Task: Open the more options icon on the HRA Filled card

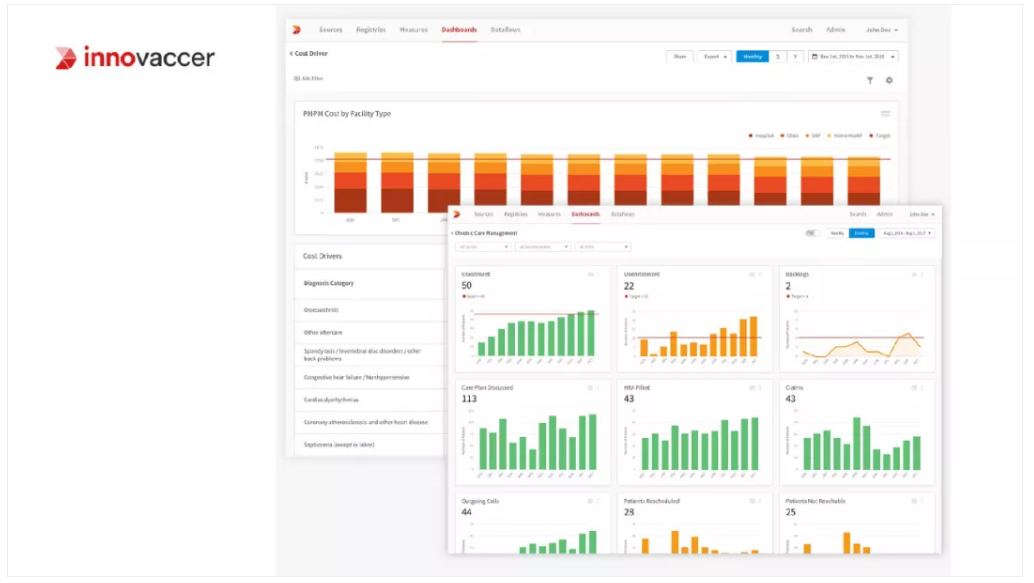Action: [x=760, y=388]
